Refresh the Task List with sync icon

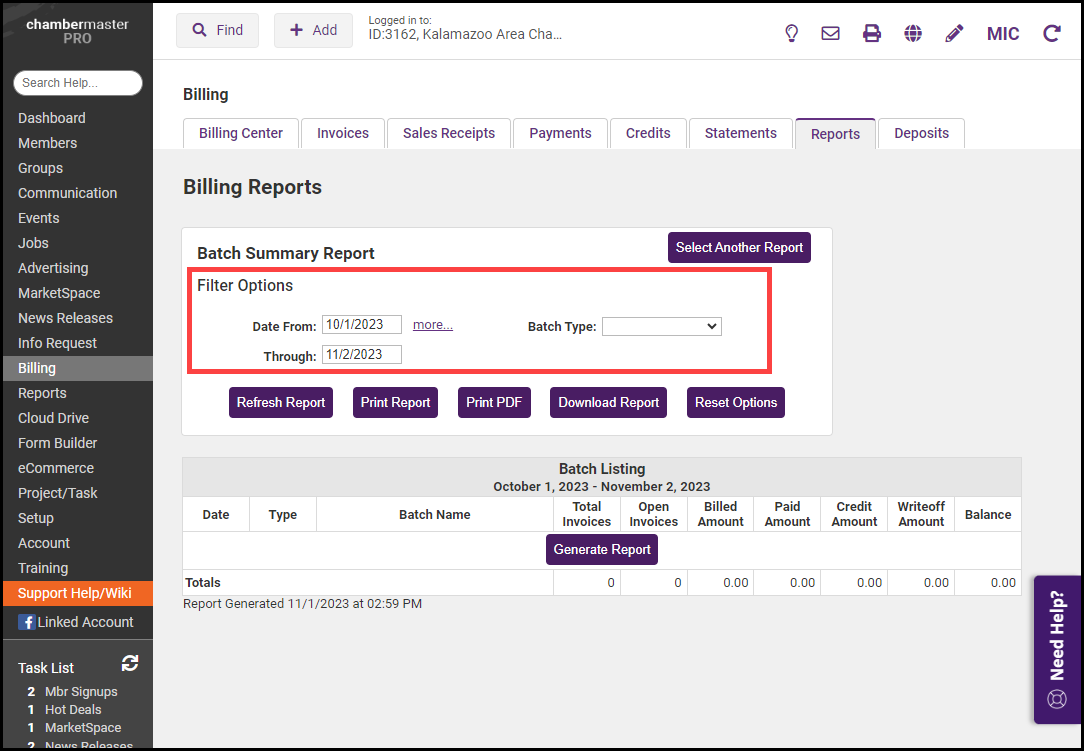(130, 663)
